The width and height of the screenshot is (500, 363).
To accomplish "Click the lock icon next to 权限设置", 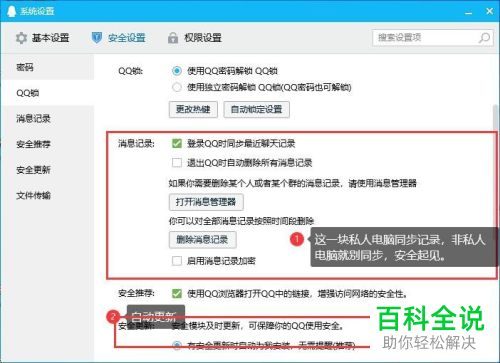I will [173, 38].
